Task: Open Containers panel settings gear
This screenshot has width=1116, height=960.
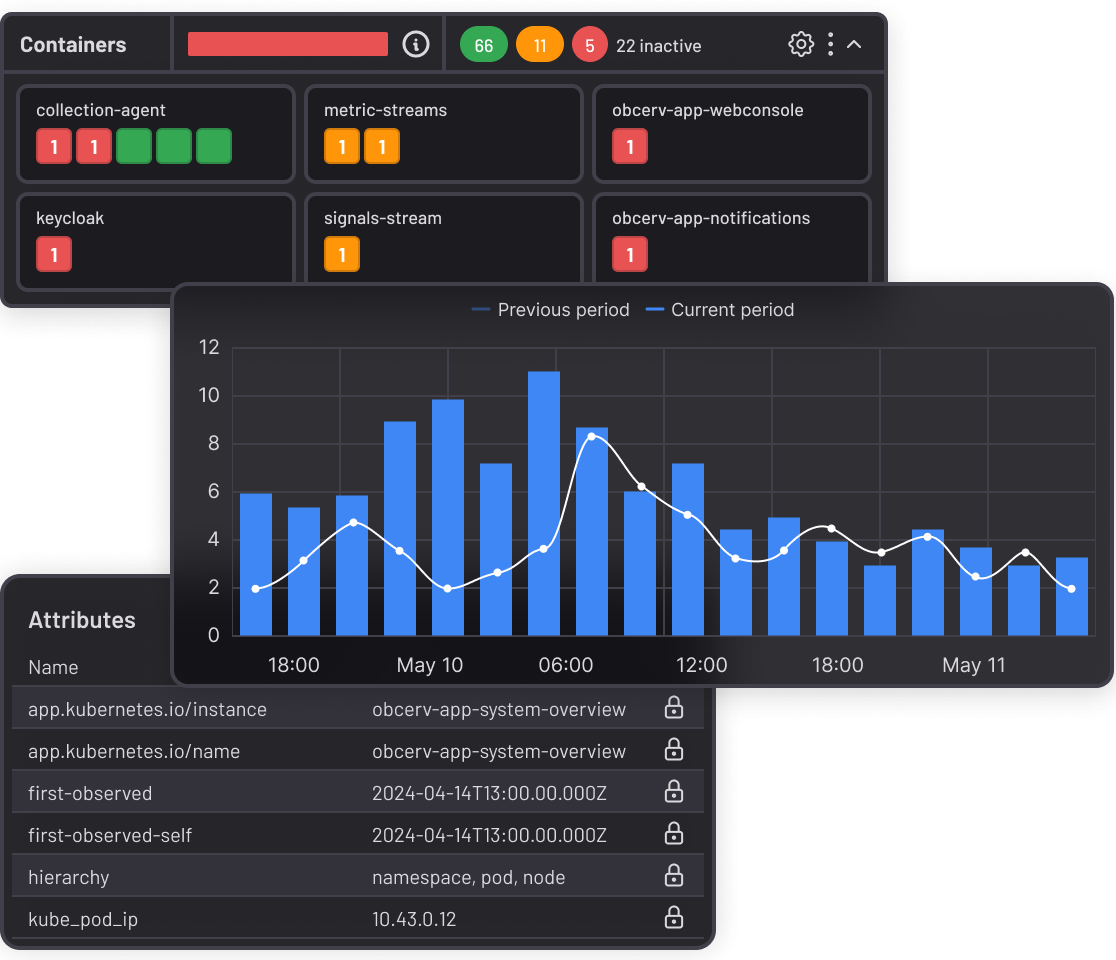Action: coord(801,44)
